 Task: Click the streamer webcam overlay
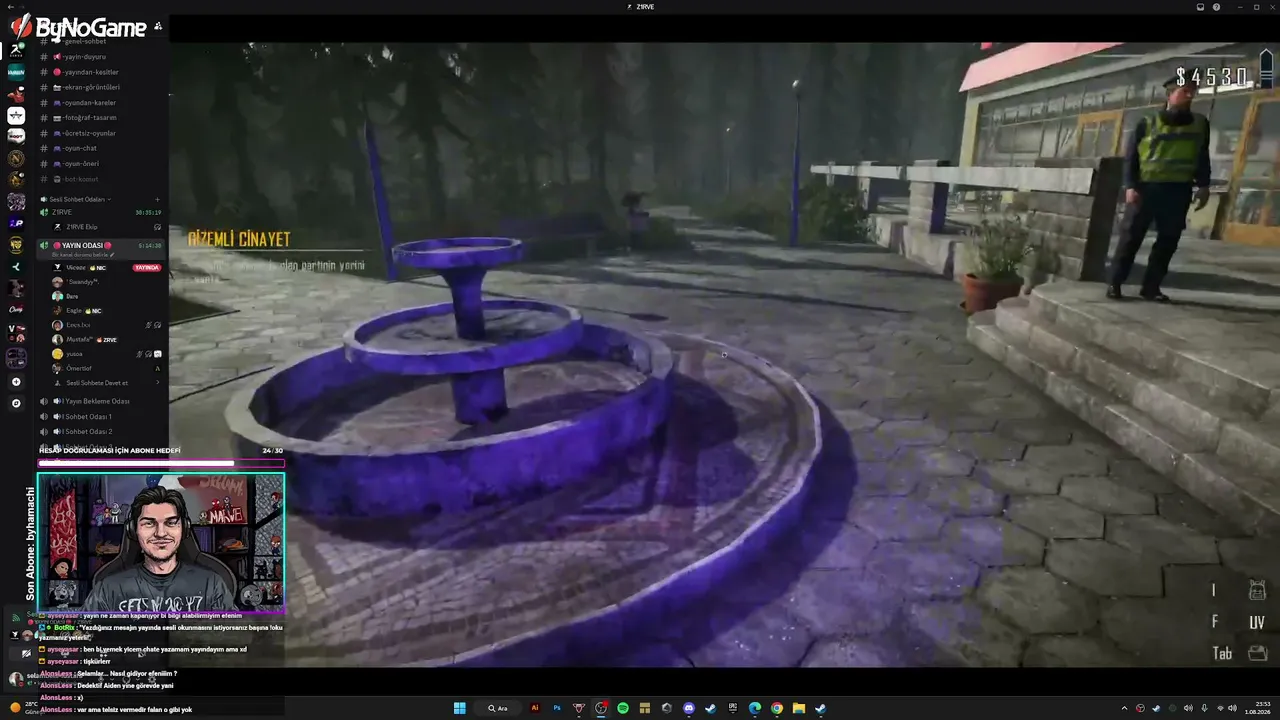click(161, 542)
